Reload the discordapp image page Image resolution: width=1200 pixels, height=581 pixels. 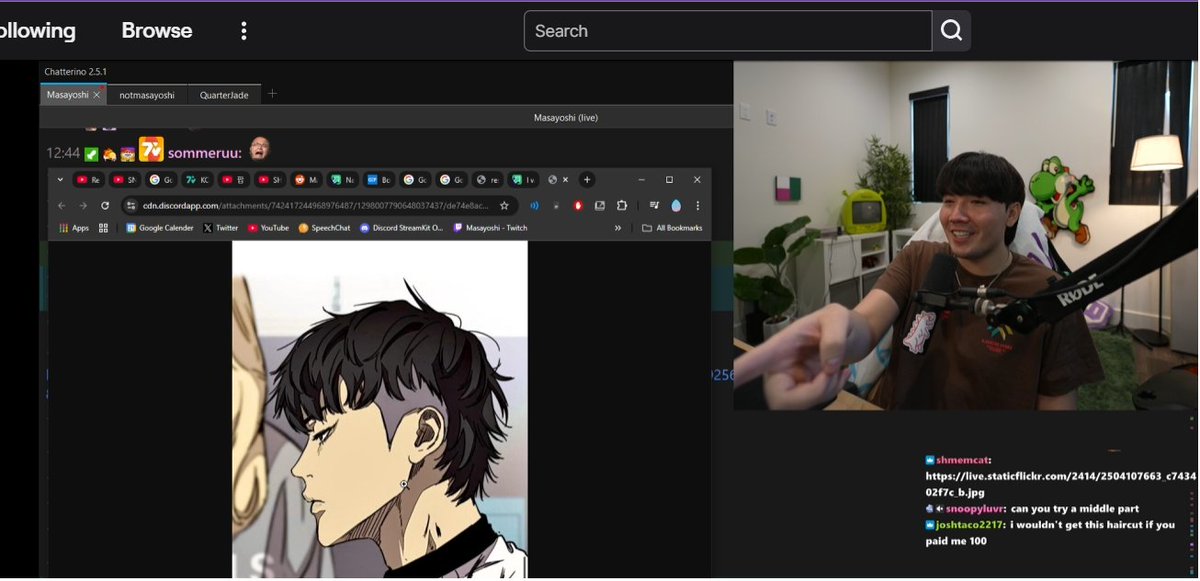[x=105, y=205]
